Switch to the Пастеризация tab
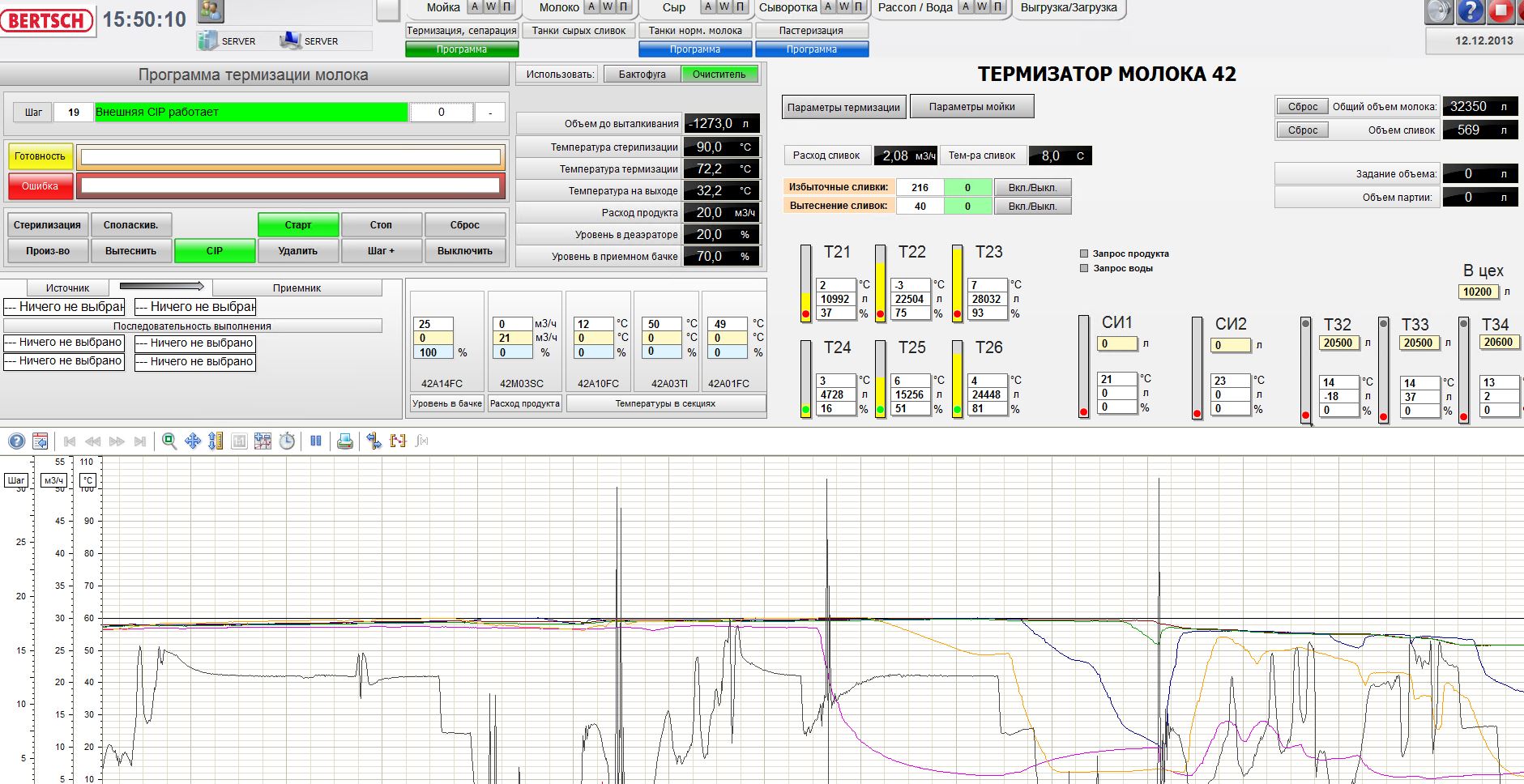Screen dimensions: 1524x784 point(811,31)
